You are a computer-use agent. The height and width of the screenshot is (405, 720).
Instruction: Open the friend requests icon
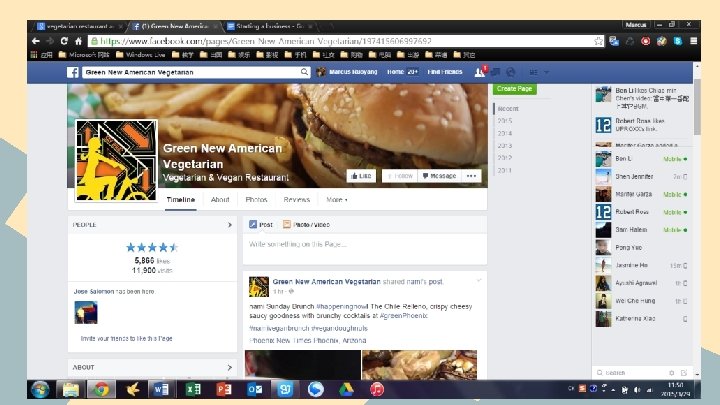480,72
